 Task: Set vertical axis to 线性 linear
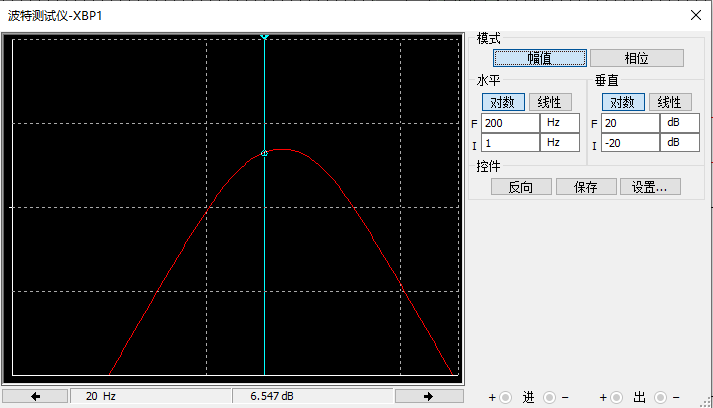pos(670,102)
